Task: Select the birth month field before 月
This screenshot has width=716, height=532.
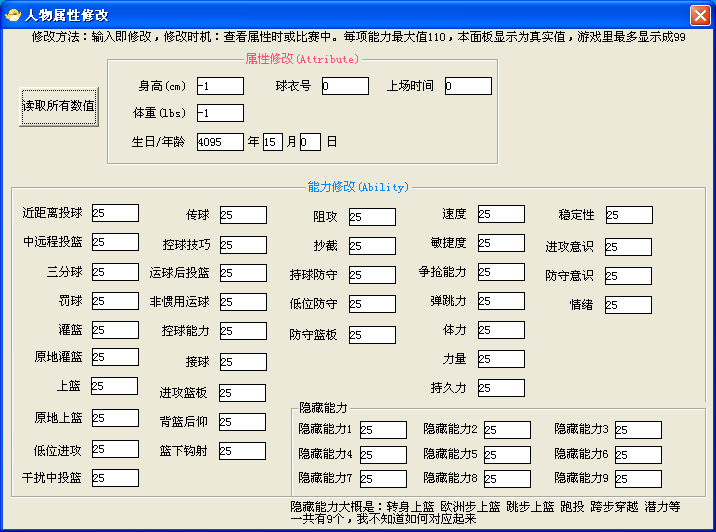Action: click(x=273, y=142)
